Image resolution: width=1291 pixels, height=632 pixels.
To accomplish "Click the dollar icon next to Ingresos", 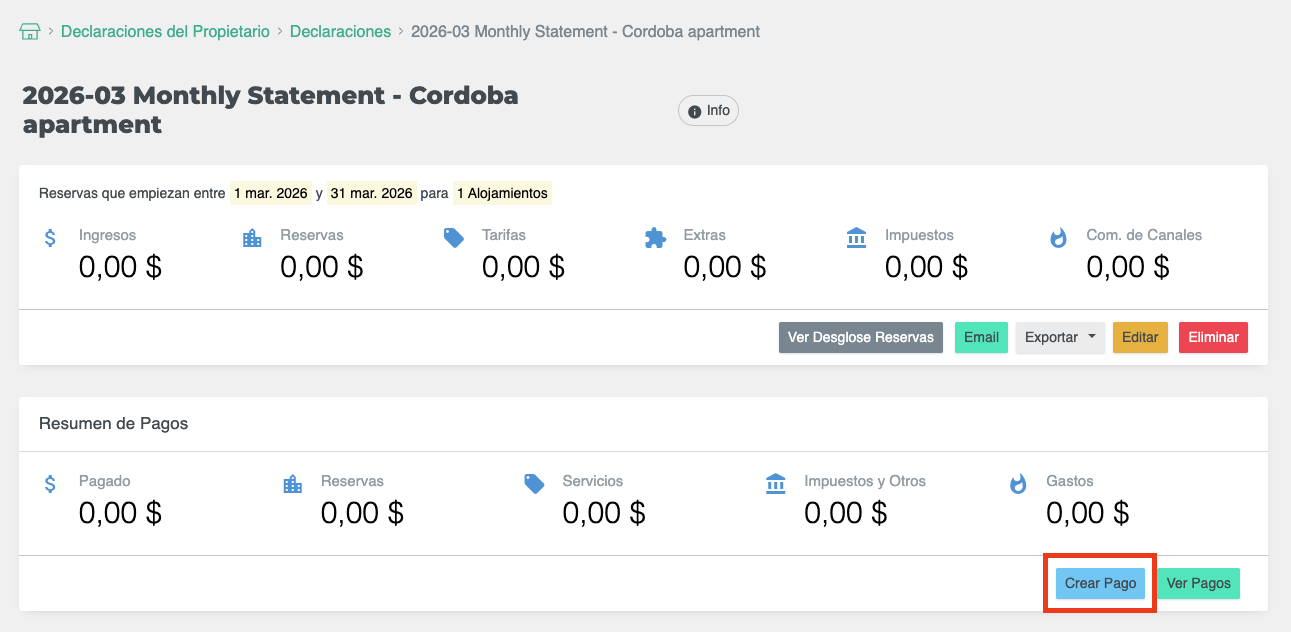I will pyautogui.click(x=50, y=239).
